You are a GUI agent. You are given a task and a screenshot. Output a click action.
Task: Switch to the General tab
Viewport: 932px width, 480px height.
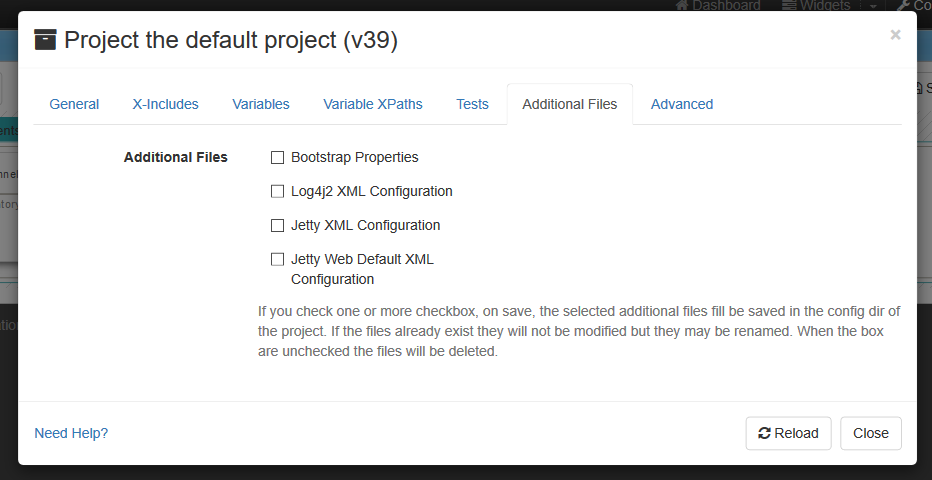74,104
